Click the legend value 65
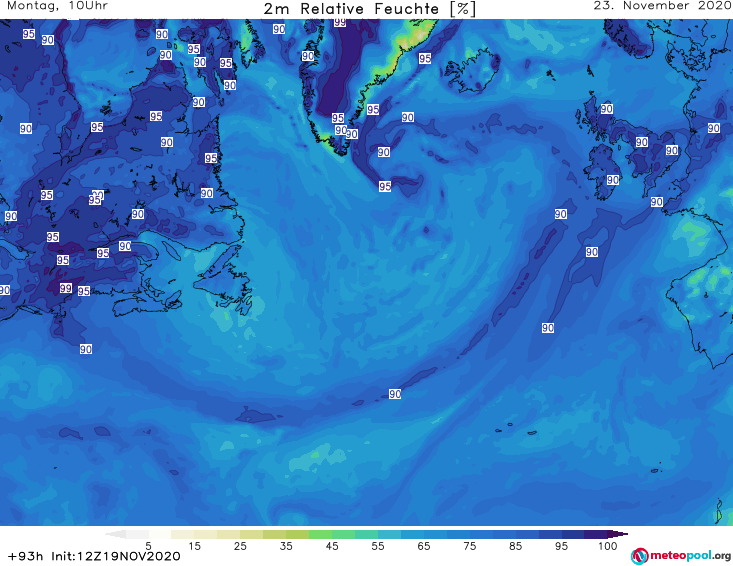 click(x=424, y=546)
